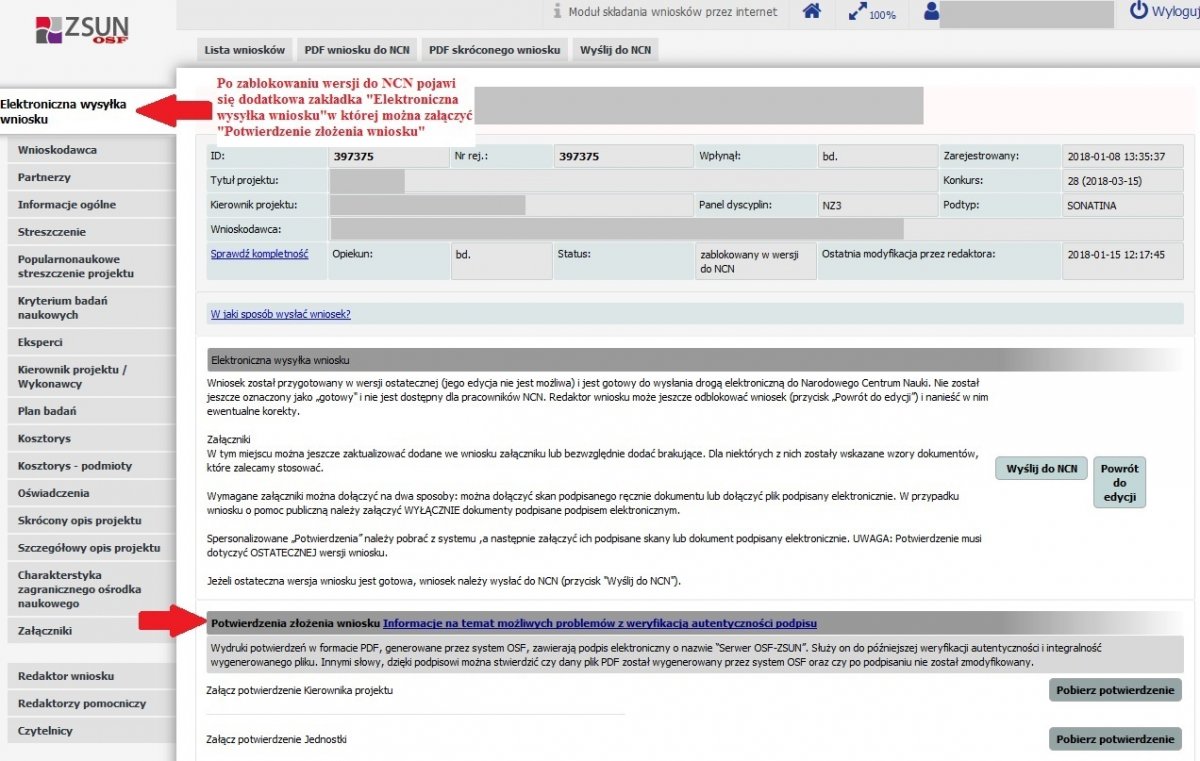Open Popularnonaukowe streszczenie projektu section

coord(91,266)
